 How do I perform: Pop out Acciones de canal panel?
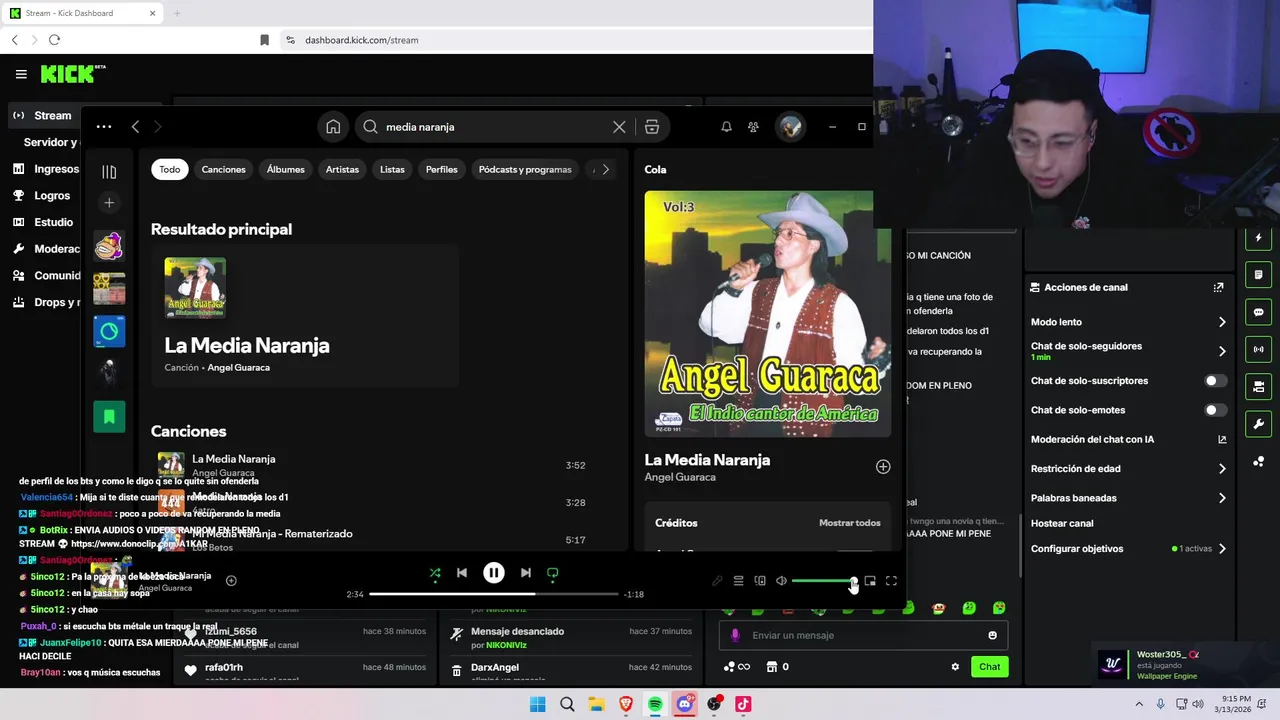coord(1218,287)
